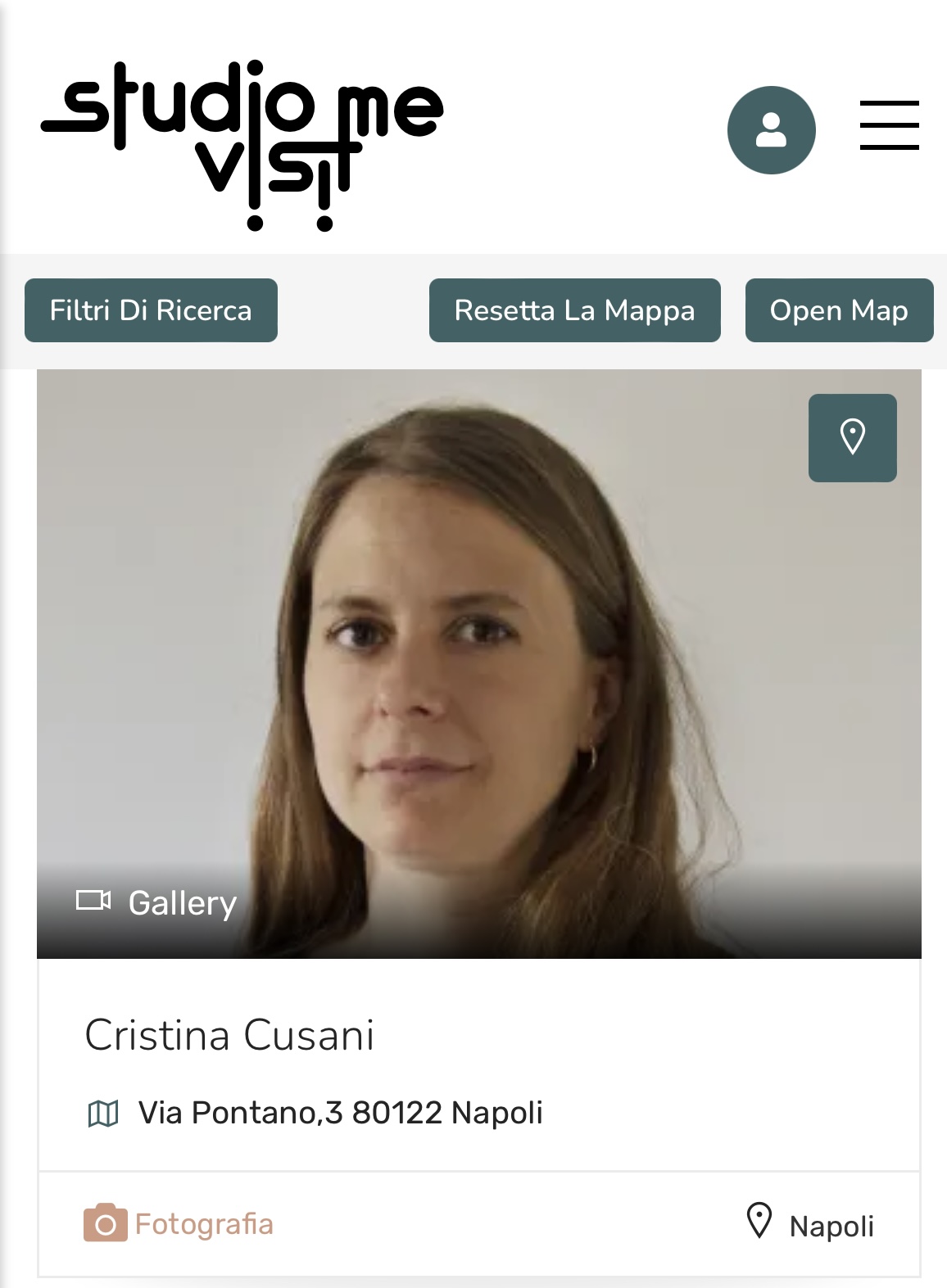Open the Cristina Cusani artist name link

click(229, 1035)
